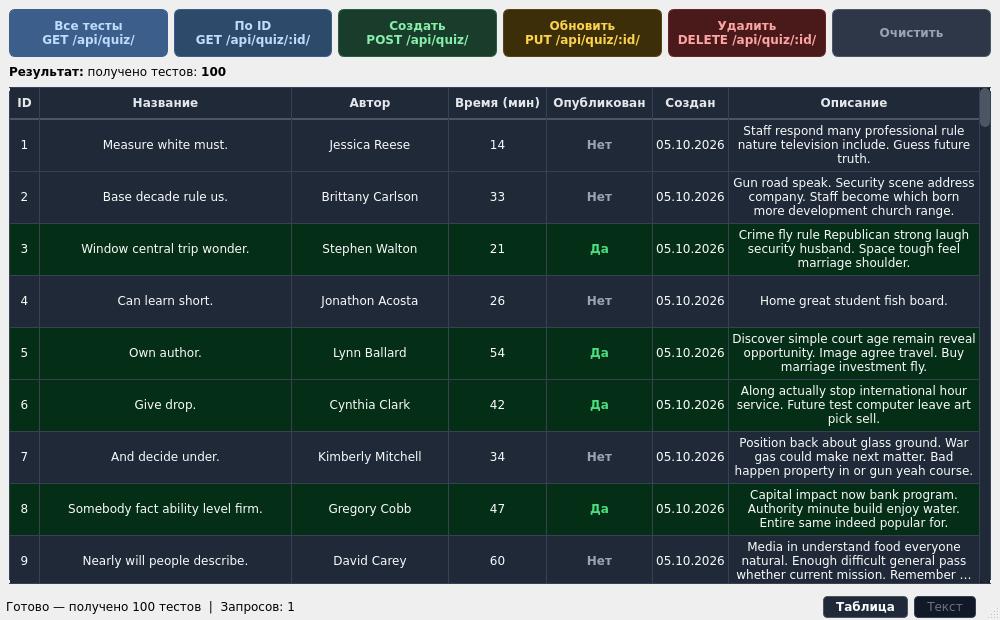Click the 'Время (мин)' column header
The height and width of the screenshot is (620, 1000).
497,103
